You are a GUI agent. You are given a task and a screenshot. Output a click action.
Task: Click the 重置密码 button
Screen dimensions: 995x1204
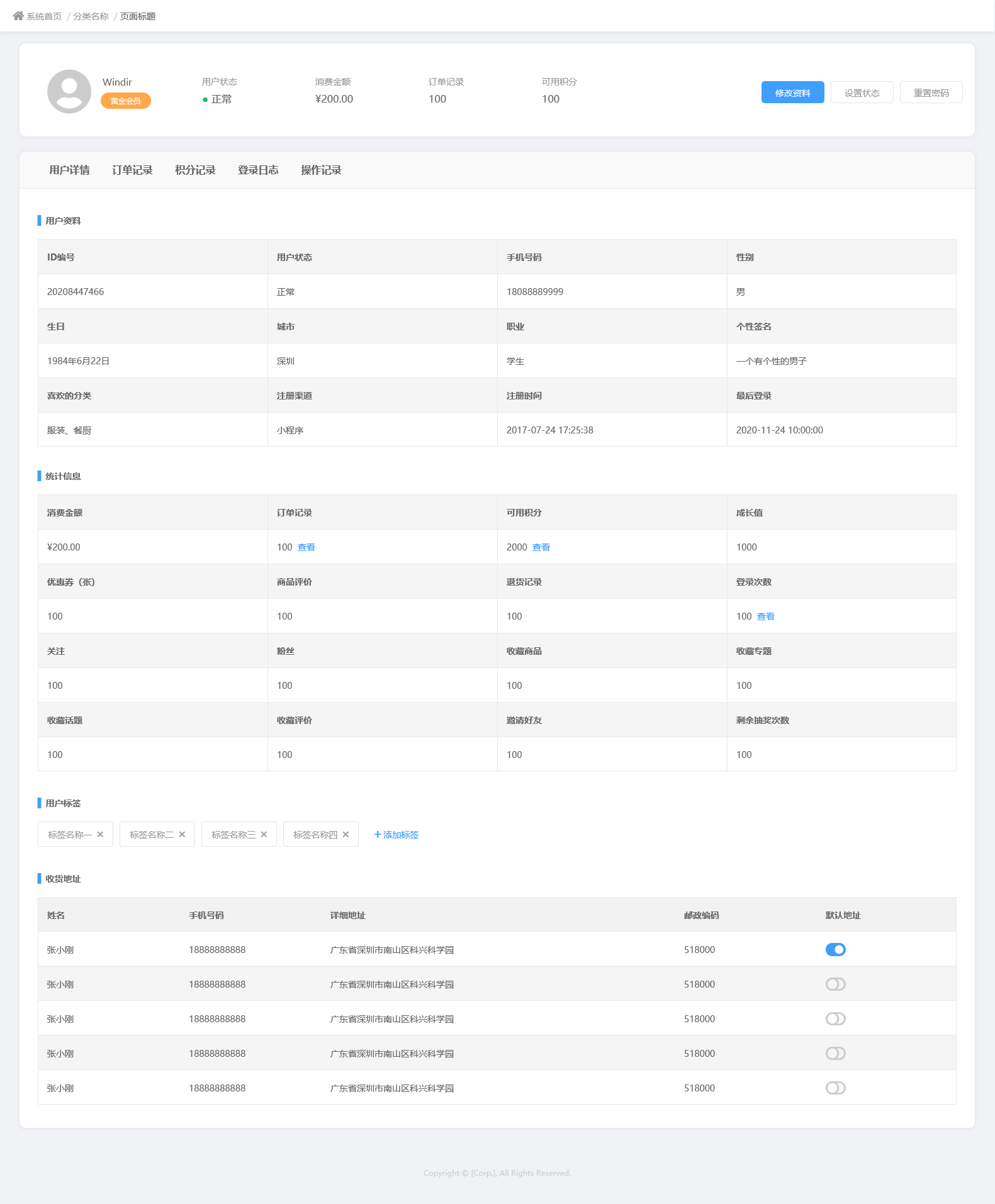coord(931,92)
